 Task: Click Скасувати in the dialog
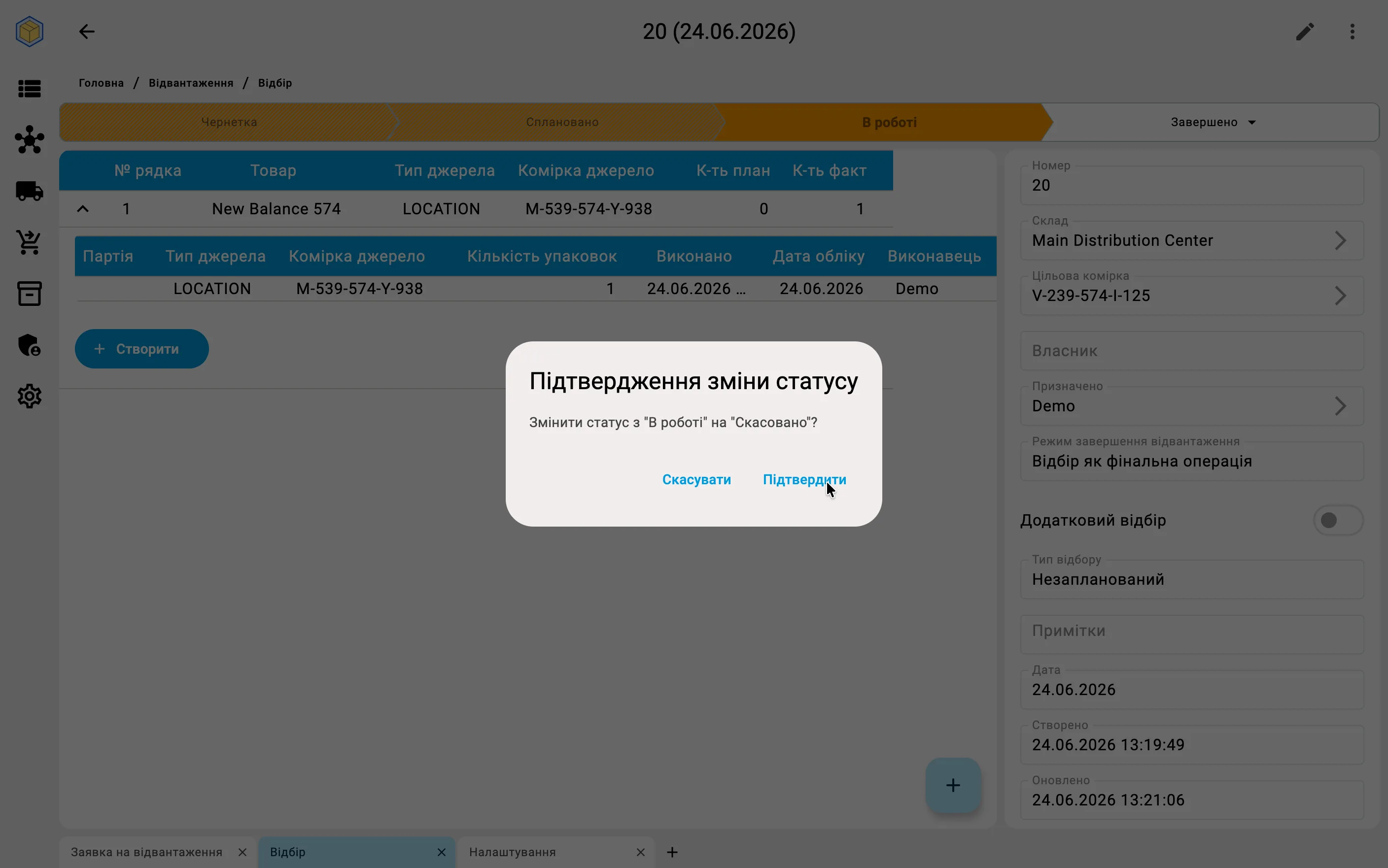[x=696, y=479]
